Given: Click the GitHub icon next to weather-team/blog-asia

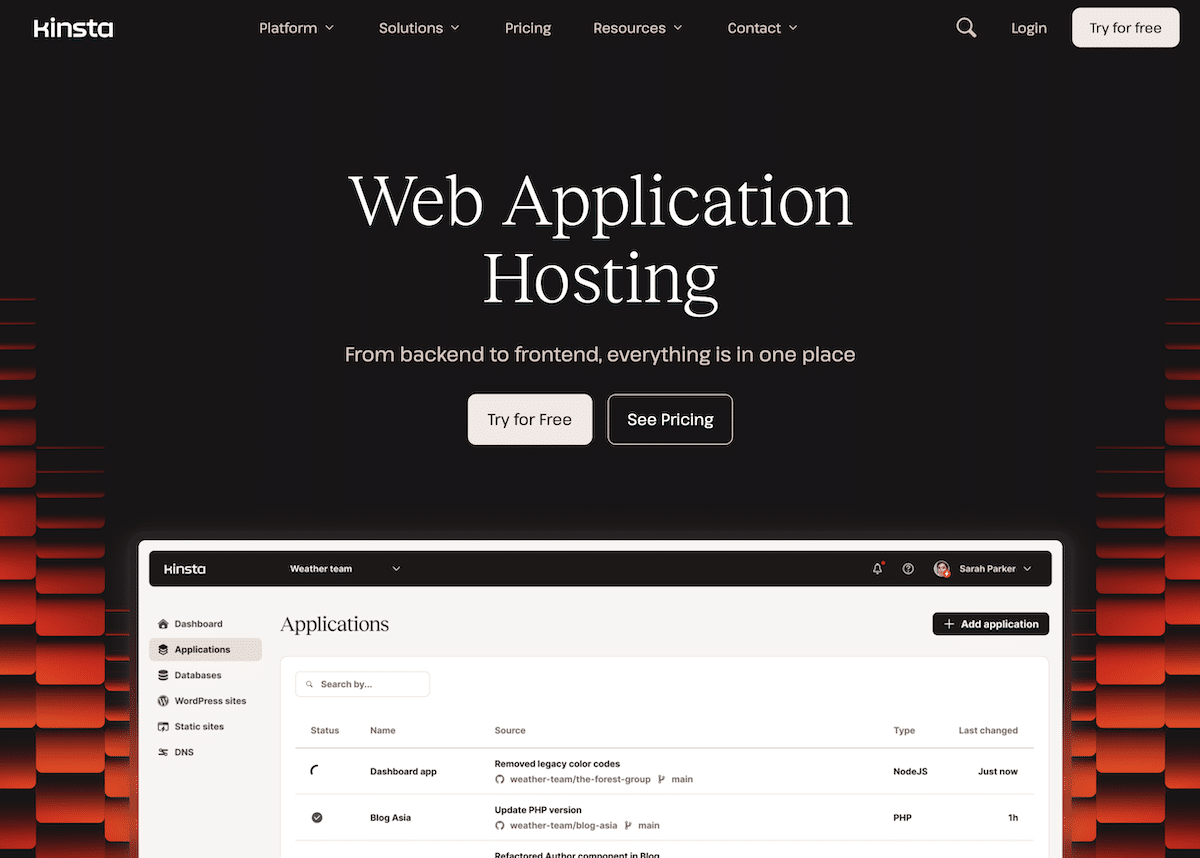Looking at the screenshot, I should (x=499, y=825).
